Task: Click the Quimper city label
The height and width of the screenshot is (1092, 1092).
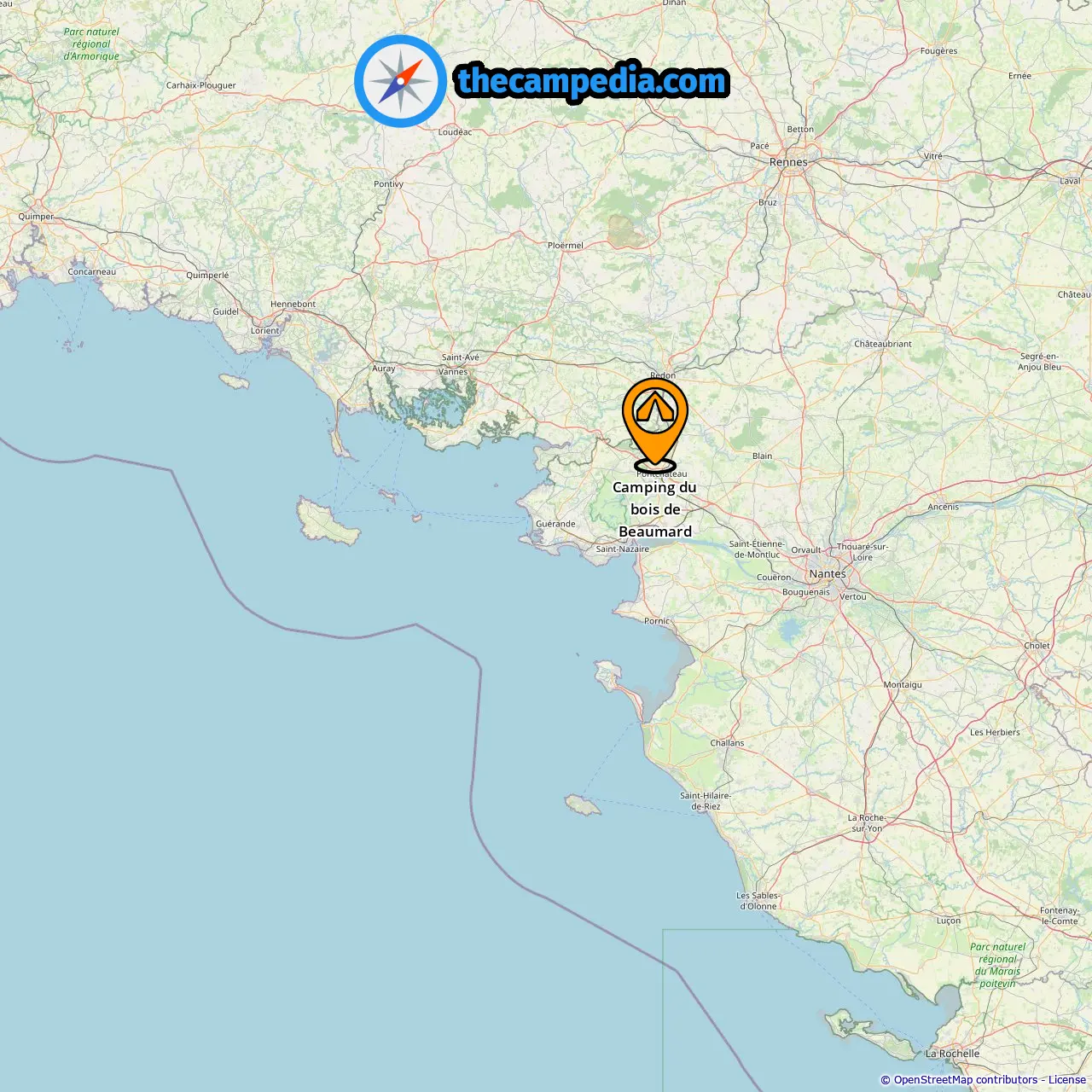Action: click(36, 217)
